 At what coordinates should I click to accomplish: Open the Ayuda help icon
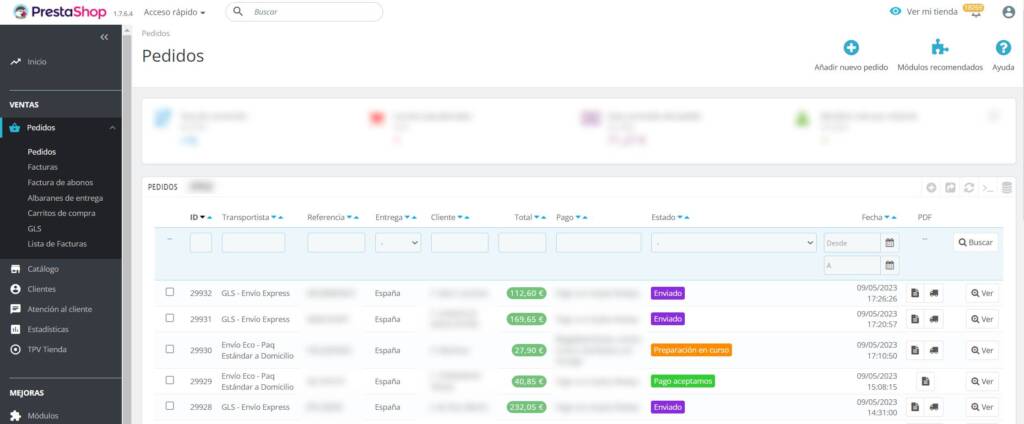[x=1003, y=47]
